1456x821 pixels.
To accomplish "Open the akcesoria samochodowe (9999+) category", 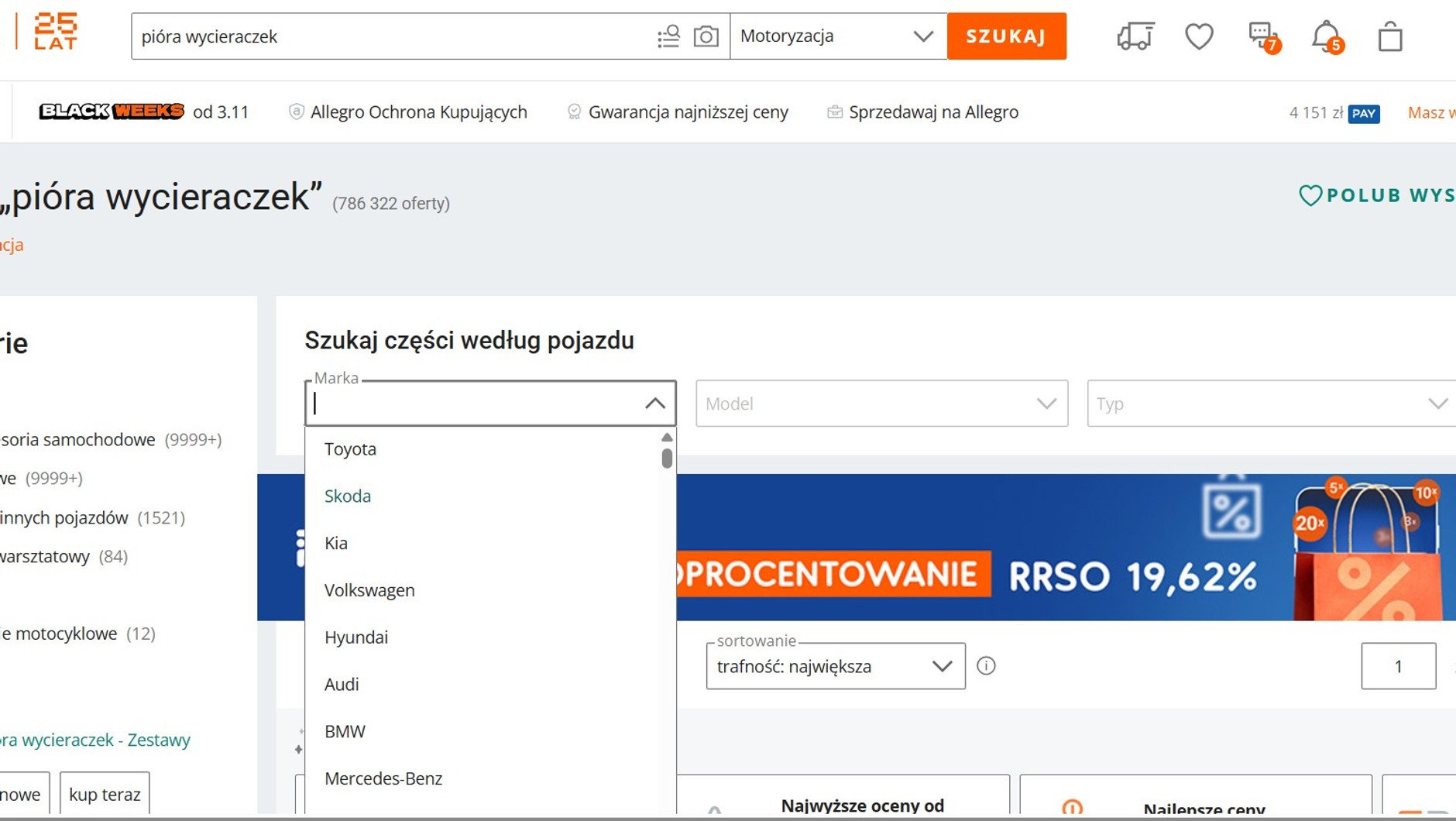I will [111, 440].
